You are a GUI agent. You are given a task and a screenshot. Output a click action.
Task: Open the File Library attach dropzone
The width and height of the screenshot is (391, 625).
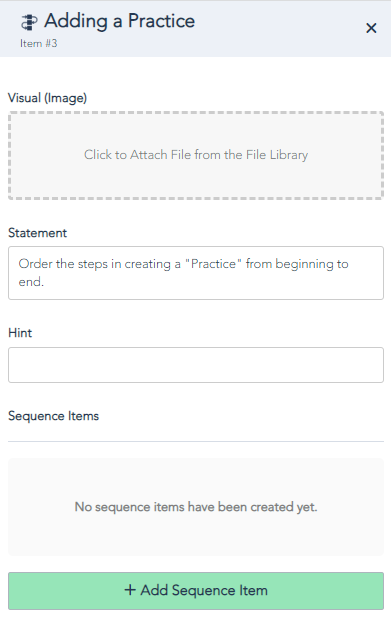point(196,155)
